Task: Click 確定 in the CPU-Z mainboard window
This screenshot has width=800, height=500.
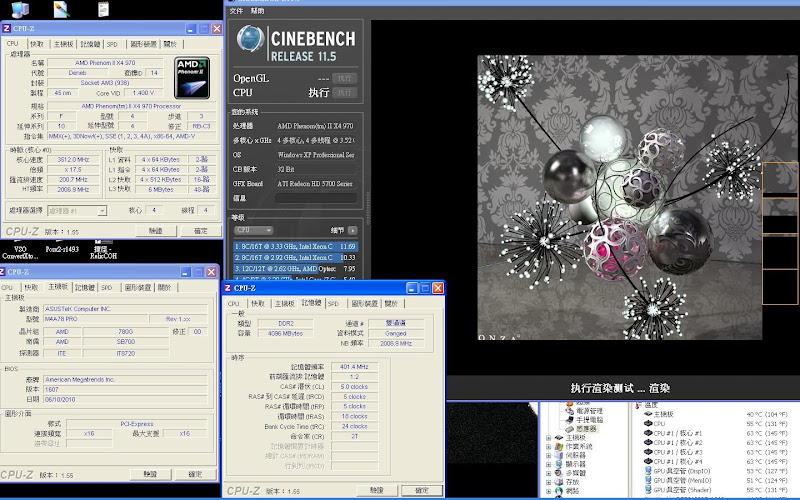Action: (x=195, y=474)
